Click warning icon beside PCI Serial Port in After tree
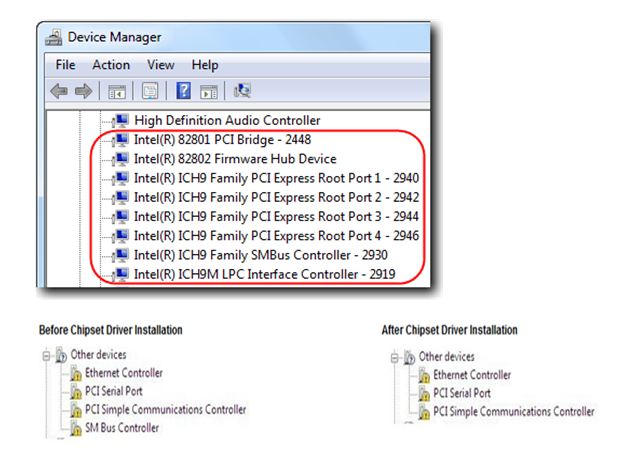 pyautogui.click(x=424, y=394)
